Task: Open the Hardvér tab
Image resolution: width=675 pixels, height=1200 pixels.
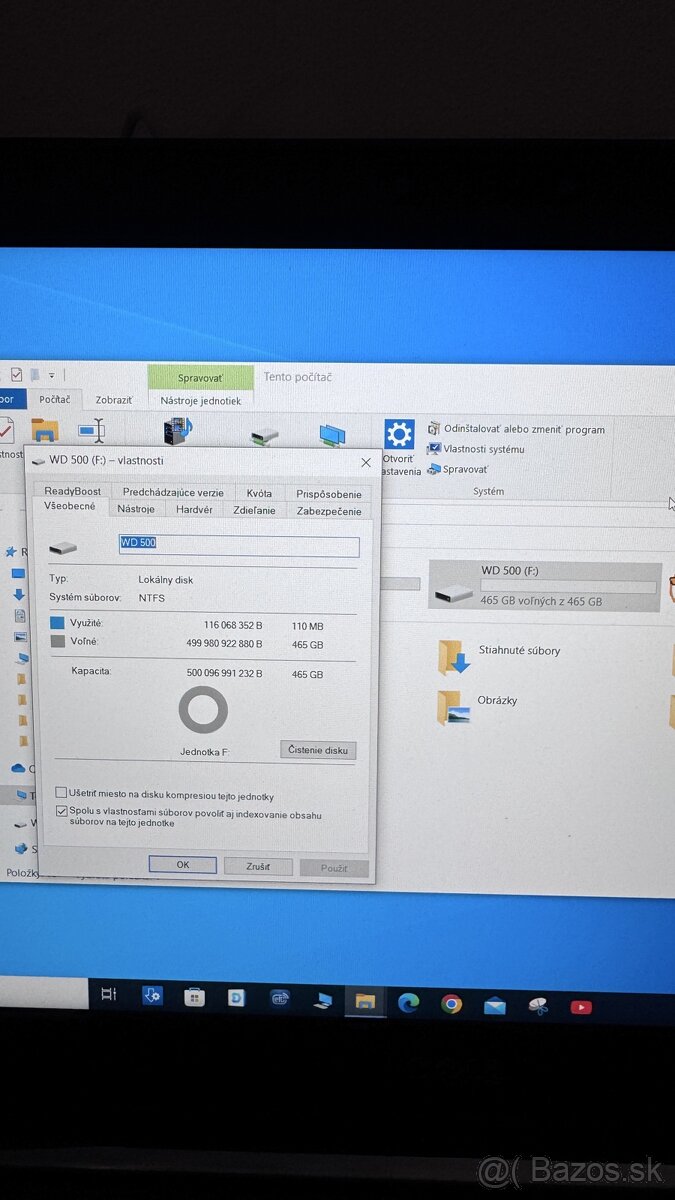Action: point(194,510)
